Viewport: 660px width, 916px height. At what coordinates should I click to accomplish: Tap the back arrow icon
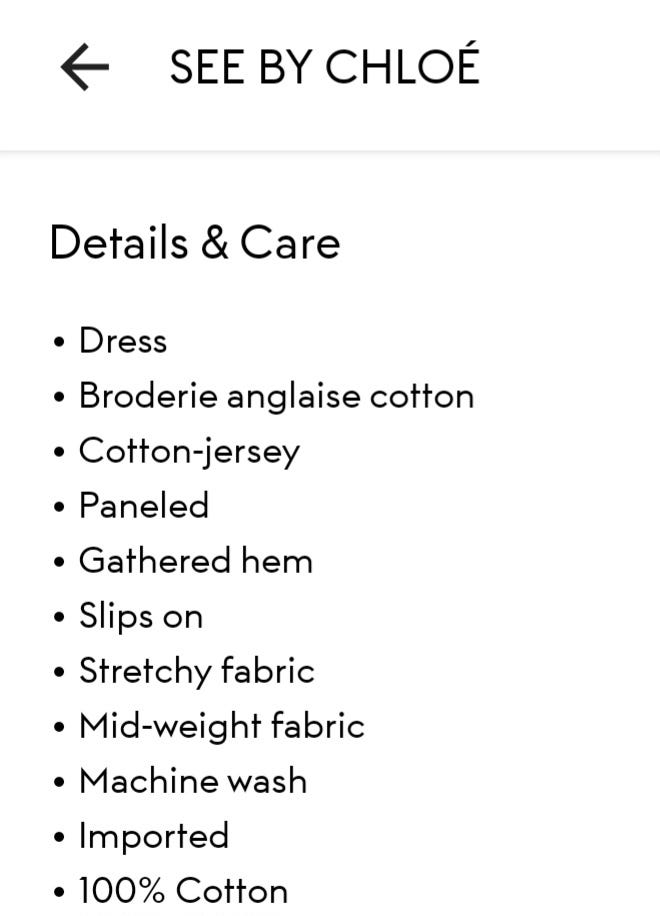[x=85, y=68]
